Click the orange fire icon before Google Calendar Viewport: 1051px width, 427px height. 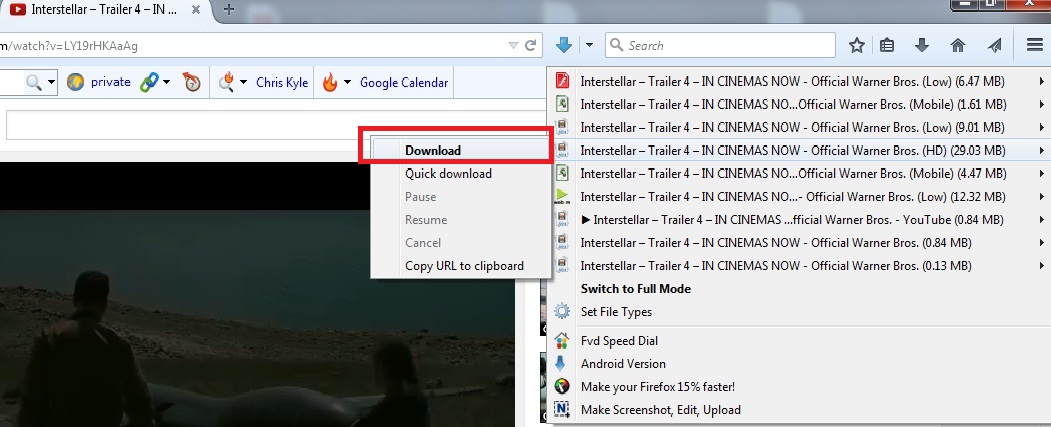(x=330, y=82)
